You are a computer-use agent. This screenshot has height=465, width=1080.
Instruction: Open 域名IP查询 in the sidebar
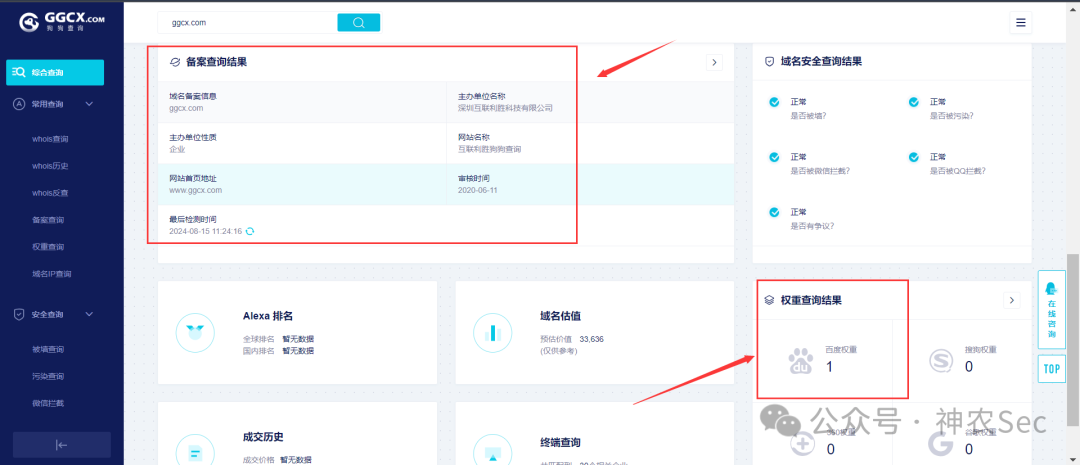tap(52, 273)
